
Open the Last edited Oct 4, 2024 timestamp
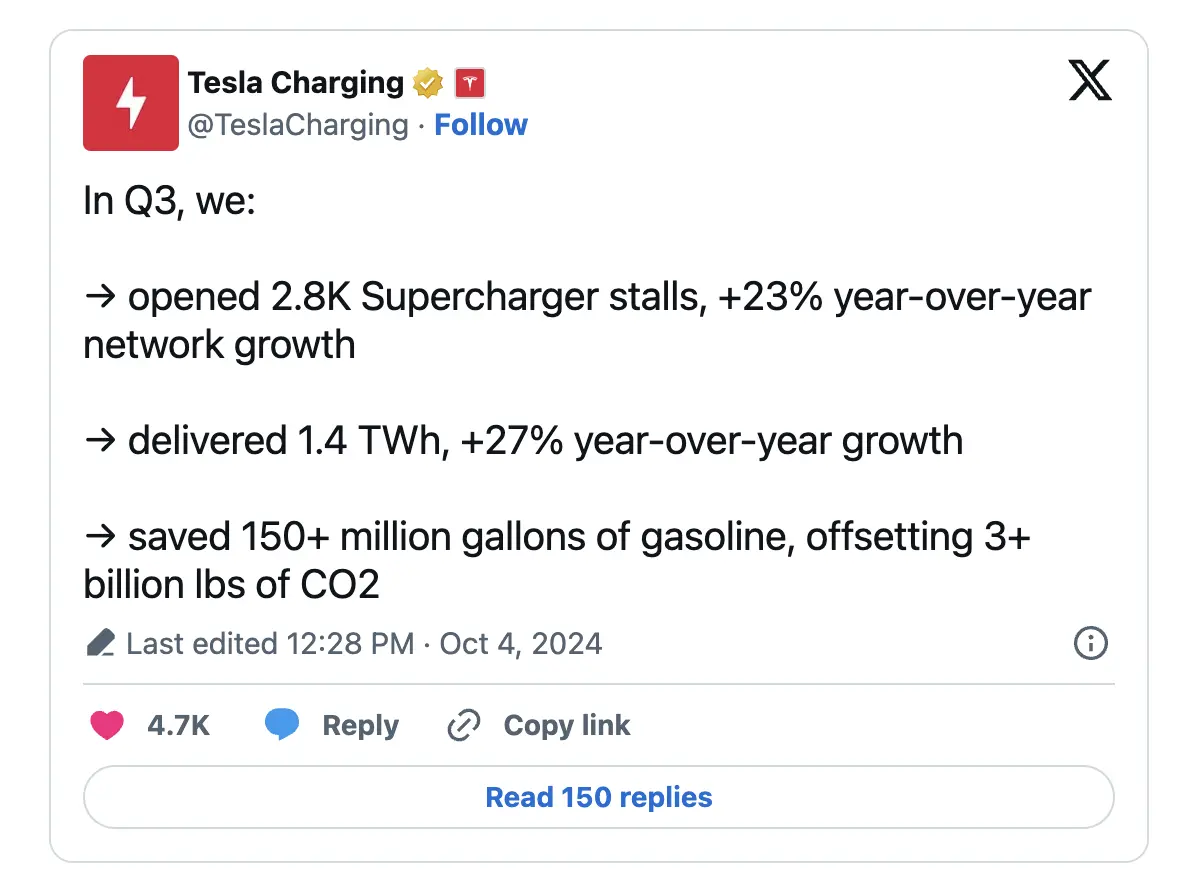(364, 644)
